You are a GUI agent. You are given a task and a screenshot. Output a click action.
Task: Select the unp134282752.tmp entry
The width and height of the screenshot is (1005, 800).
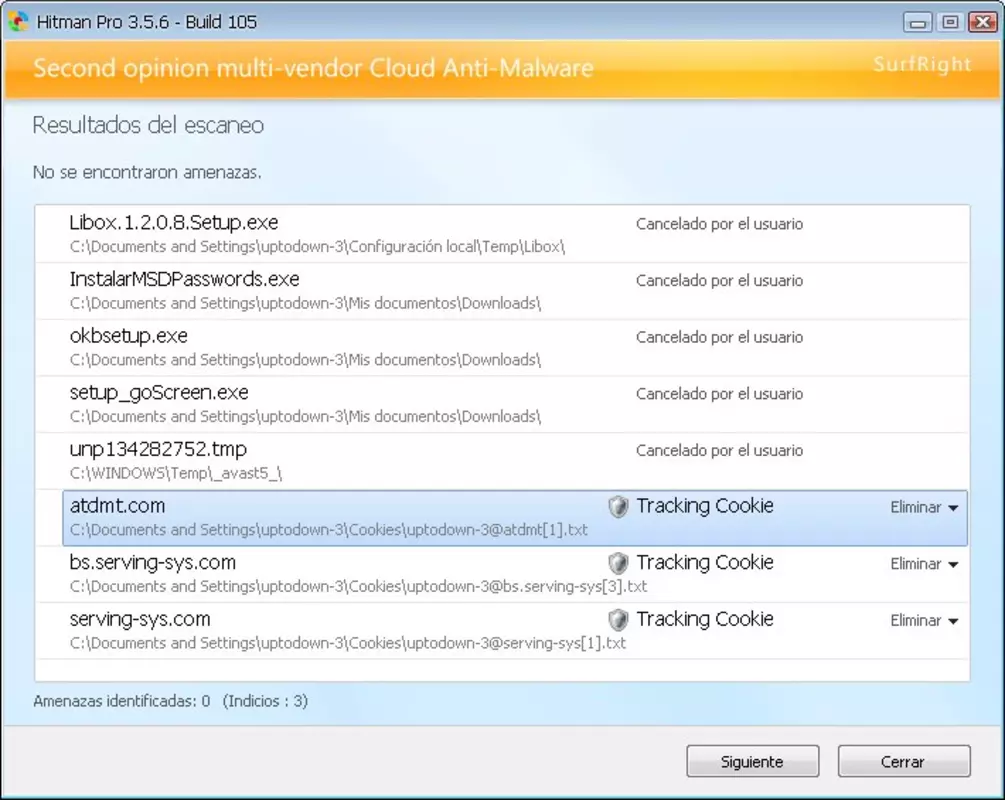[502, 461]
